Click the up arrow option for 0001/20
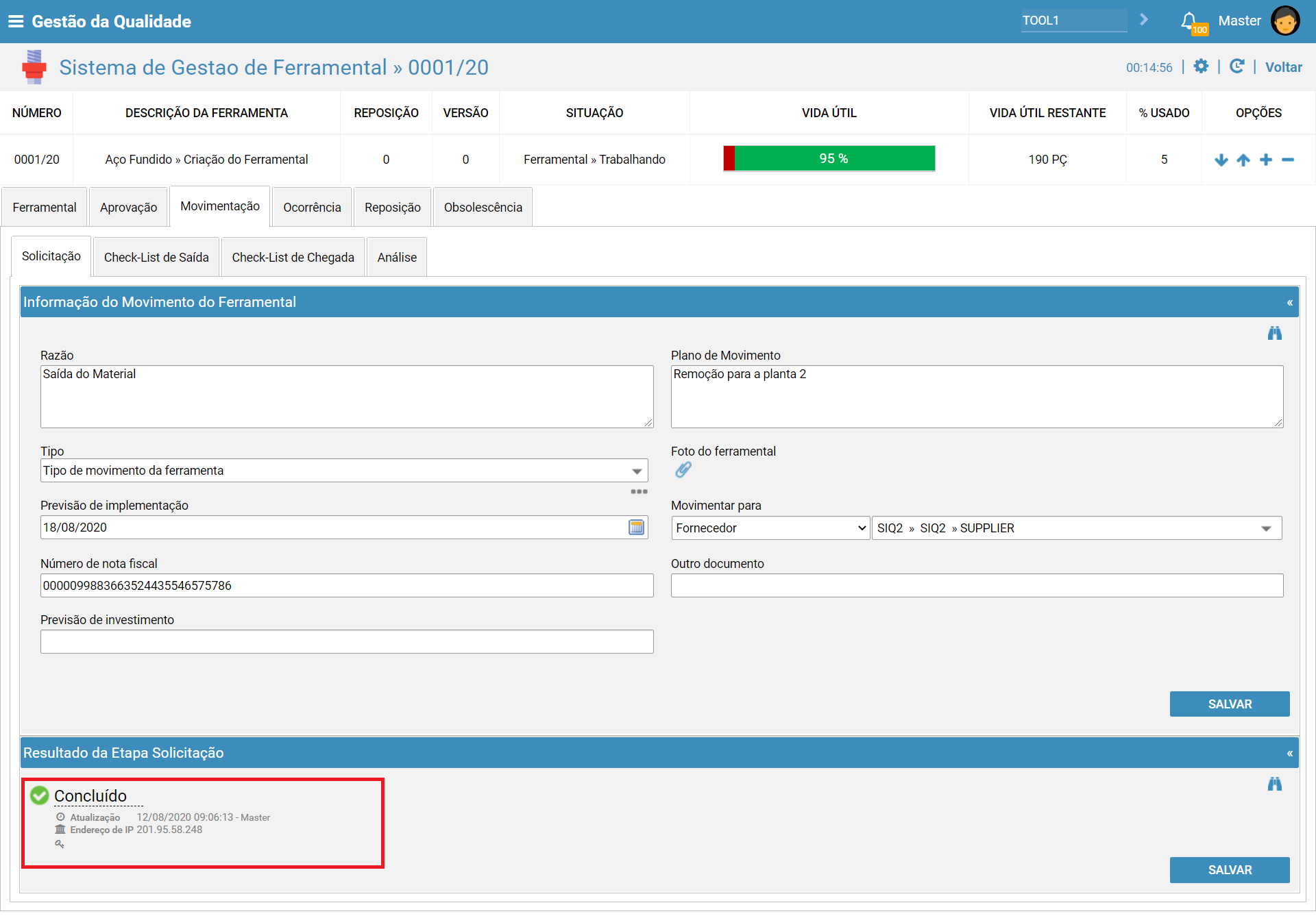Viewport: 1316px width, 916px height. (x=1243, y=160)
